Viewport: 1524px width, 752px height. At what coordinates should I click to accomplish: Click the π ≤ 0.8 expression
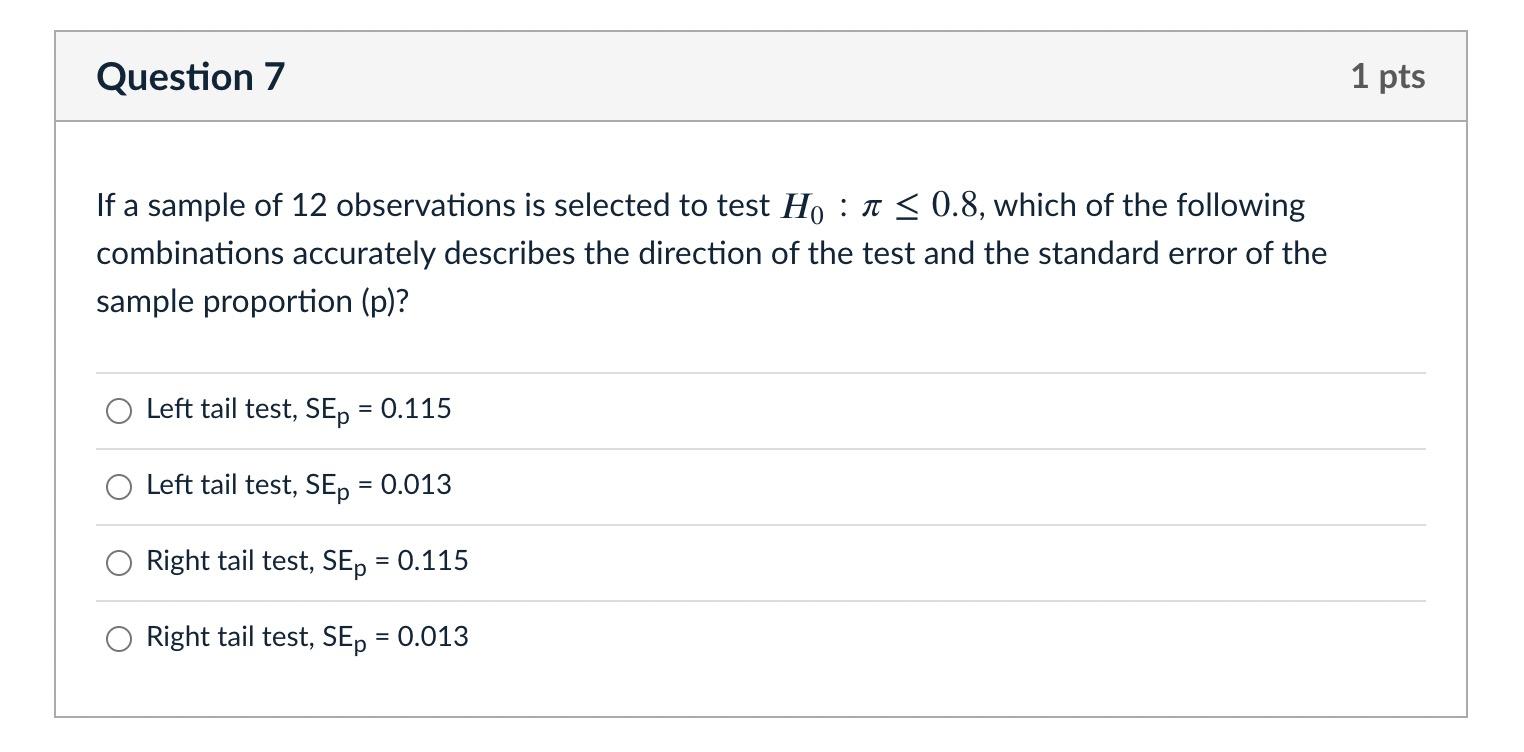920,206
